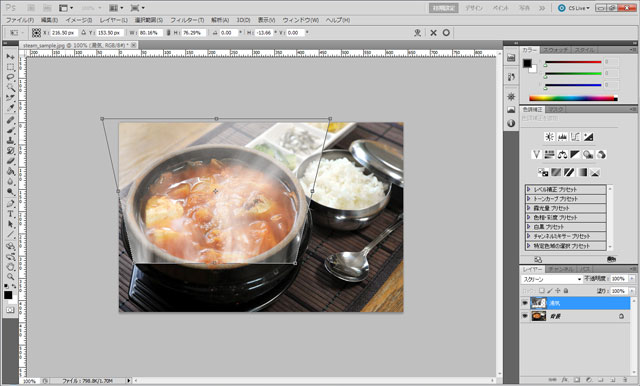Add a Black & White adjustment
The height and width of the screenshot is (386, 640).
tap(575, 155)
